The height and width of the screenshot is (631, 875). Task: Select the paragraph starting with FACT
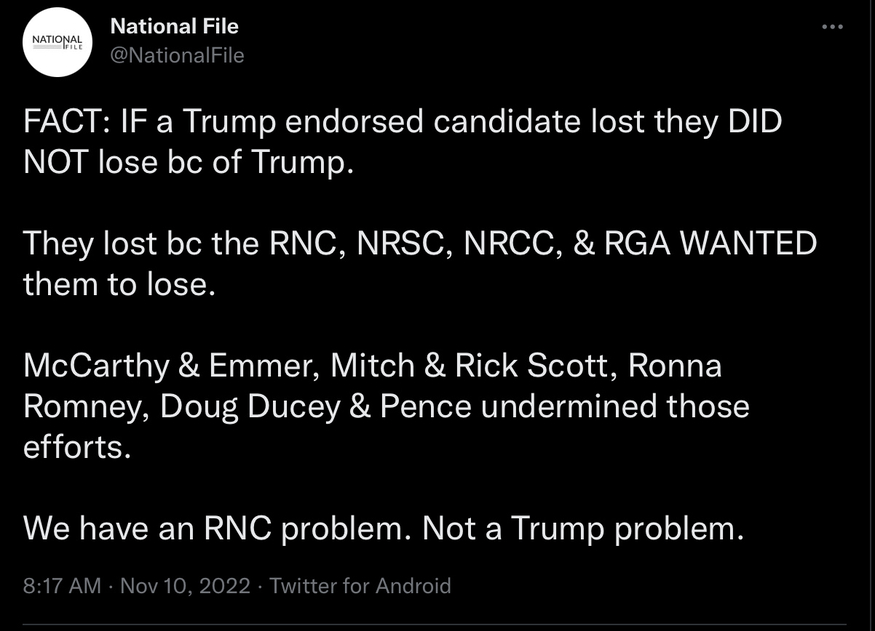click(x=402, y=142)
